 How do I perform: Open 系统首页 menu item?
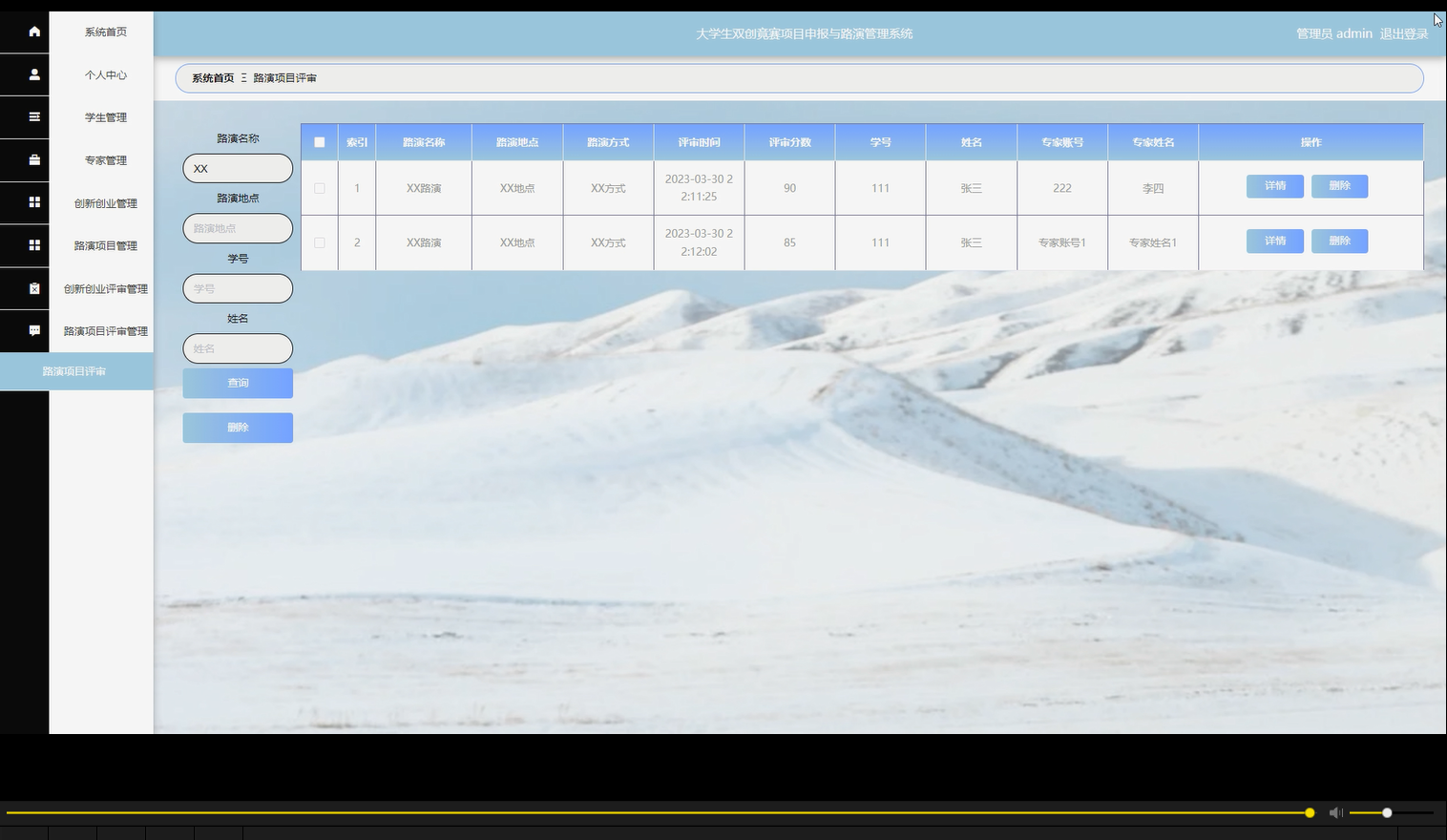click(105, 32)
